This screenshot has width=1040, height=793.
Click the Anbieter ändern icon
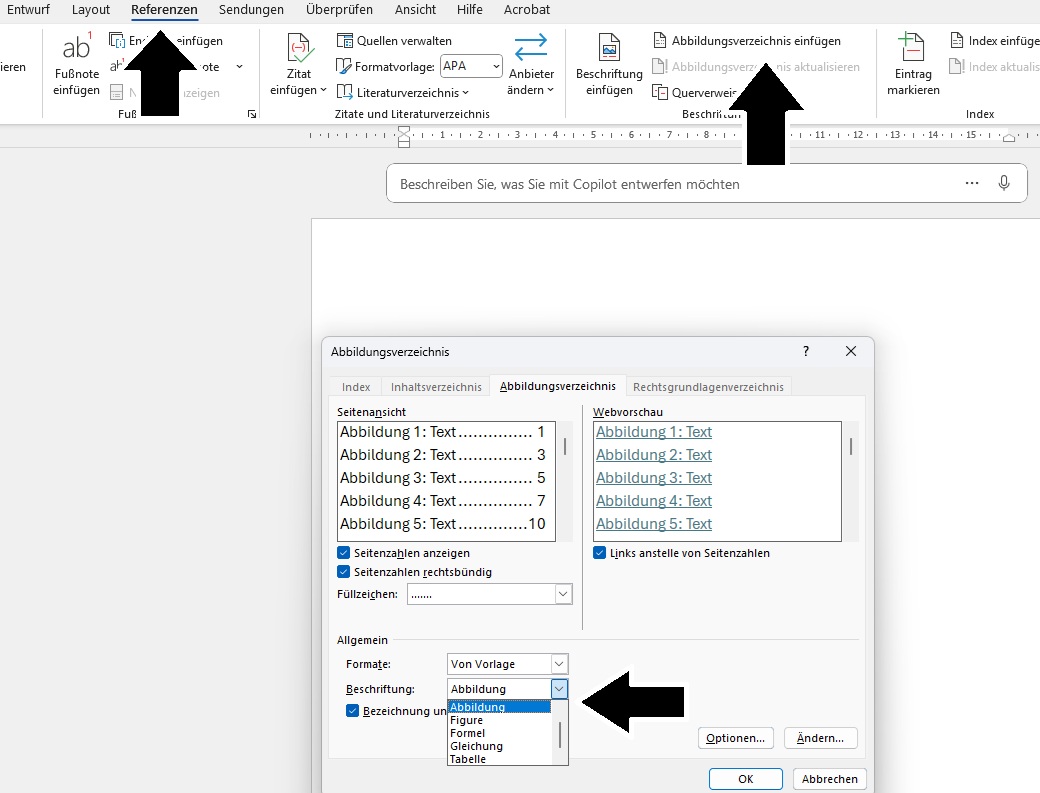(x=531, y=49)
